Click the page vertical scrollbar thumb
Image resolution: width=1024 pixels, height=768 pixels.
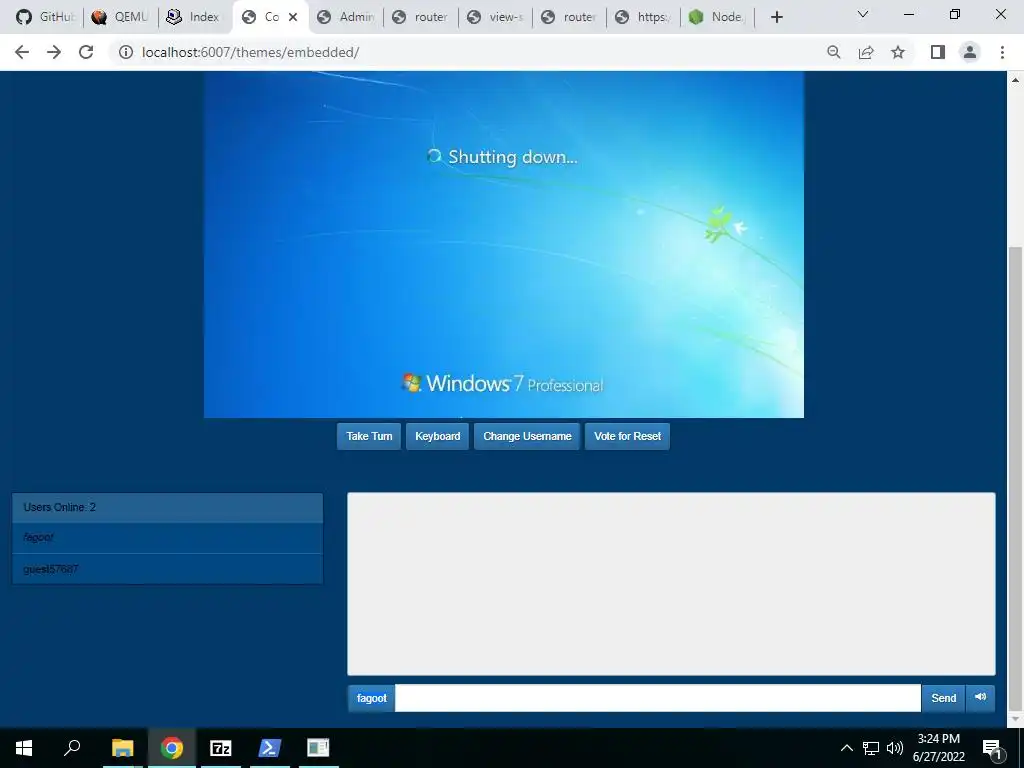point(1015,477)
